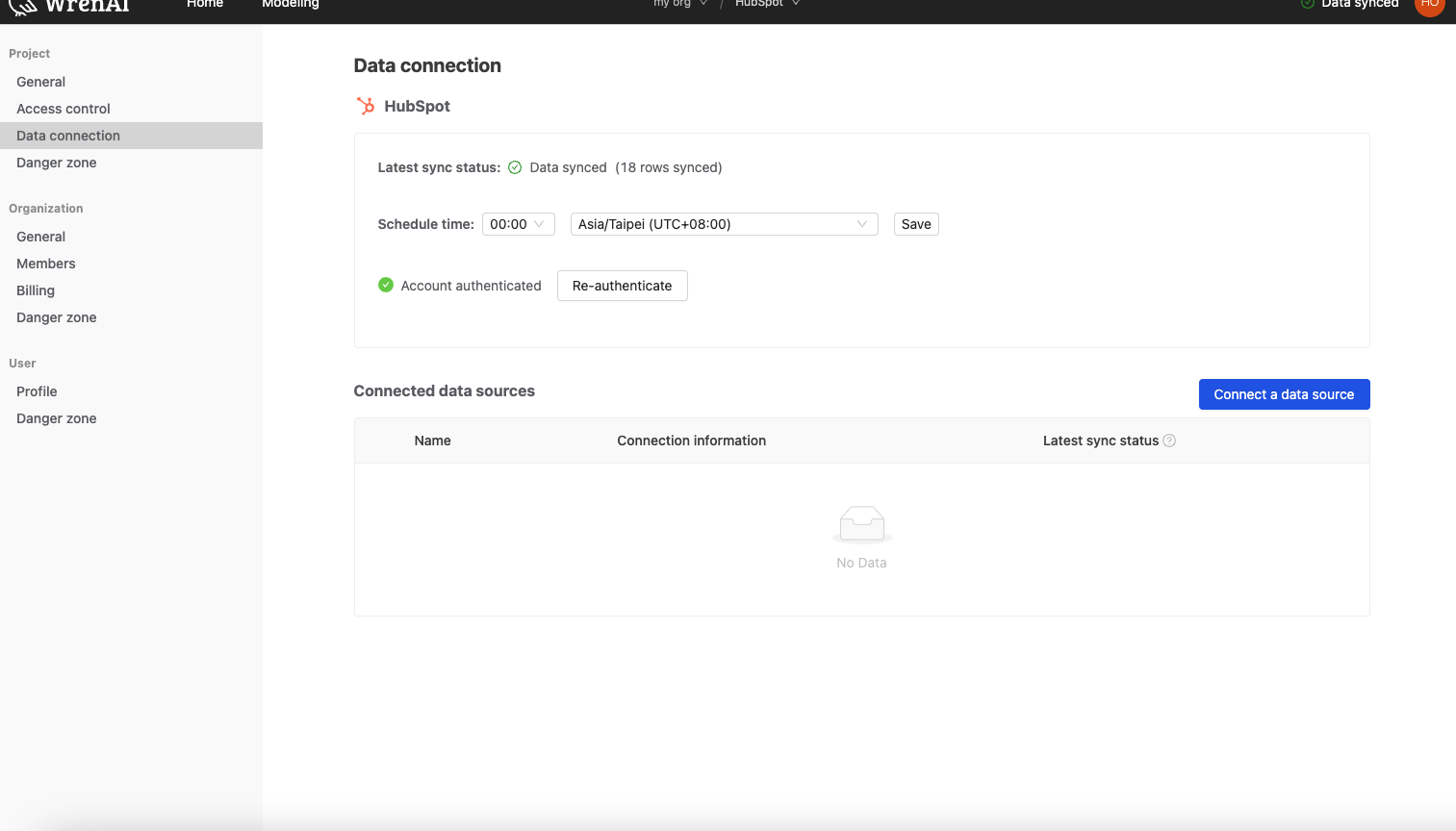Open Modeling in top navigation
Image resolution: width=1456 pixels, height=831 pixels.
[x=291, y=4]
